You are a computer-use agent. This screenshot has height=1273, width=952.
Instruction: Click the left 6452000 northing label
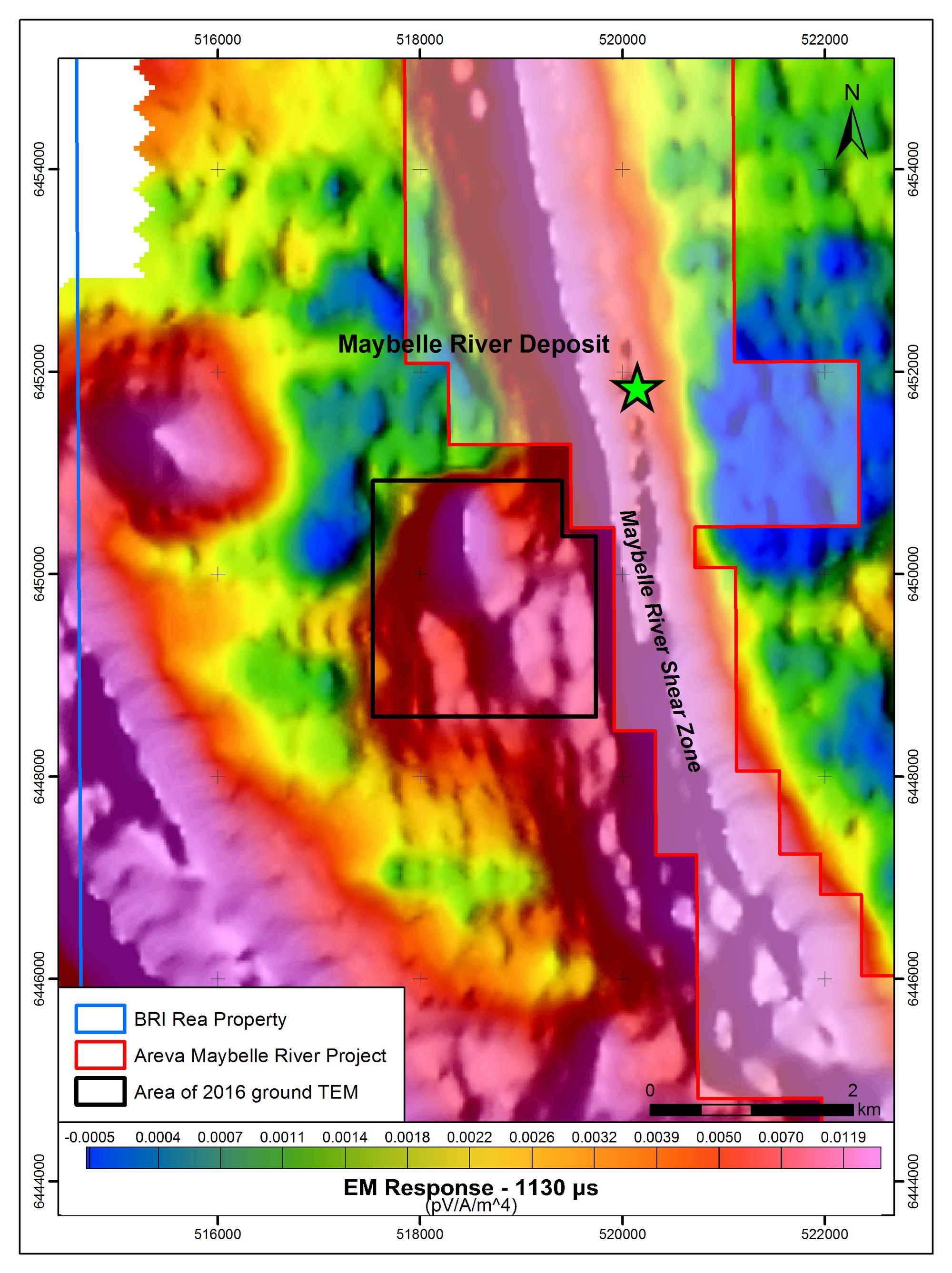coord(39,372)
